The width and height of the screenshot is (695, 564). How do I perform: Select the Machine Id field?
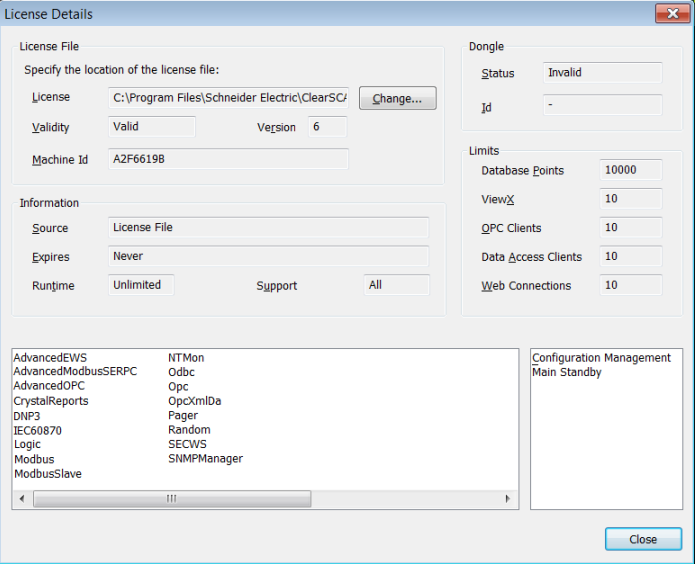tap(228, 159)
